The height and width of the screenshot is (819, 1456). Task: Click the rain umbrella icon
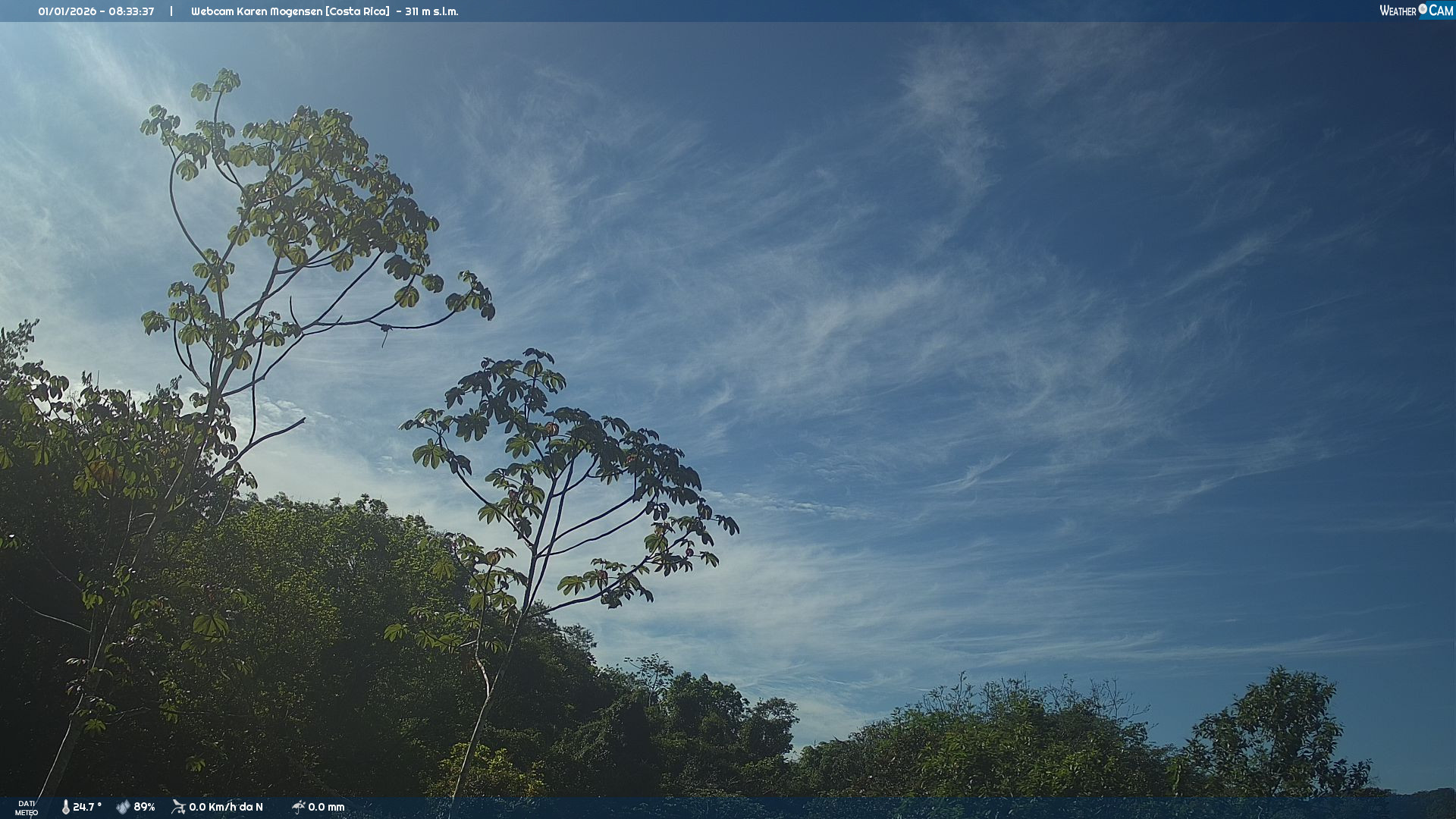pyautogui.click(x=298, y=807)
